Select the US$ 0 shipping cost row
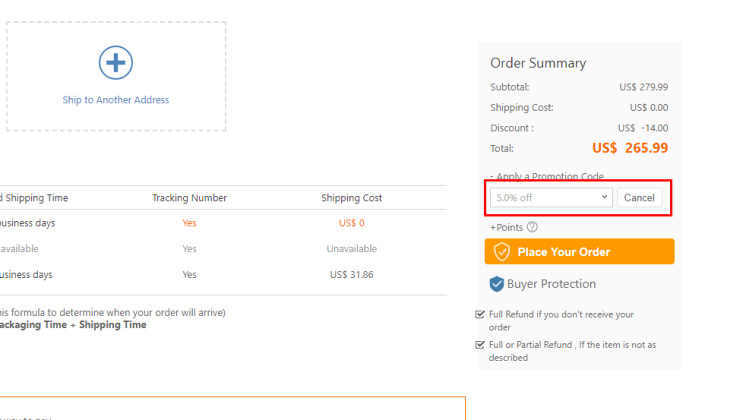Screen dimensions: 743x420 tap(223, 223)
